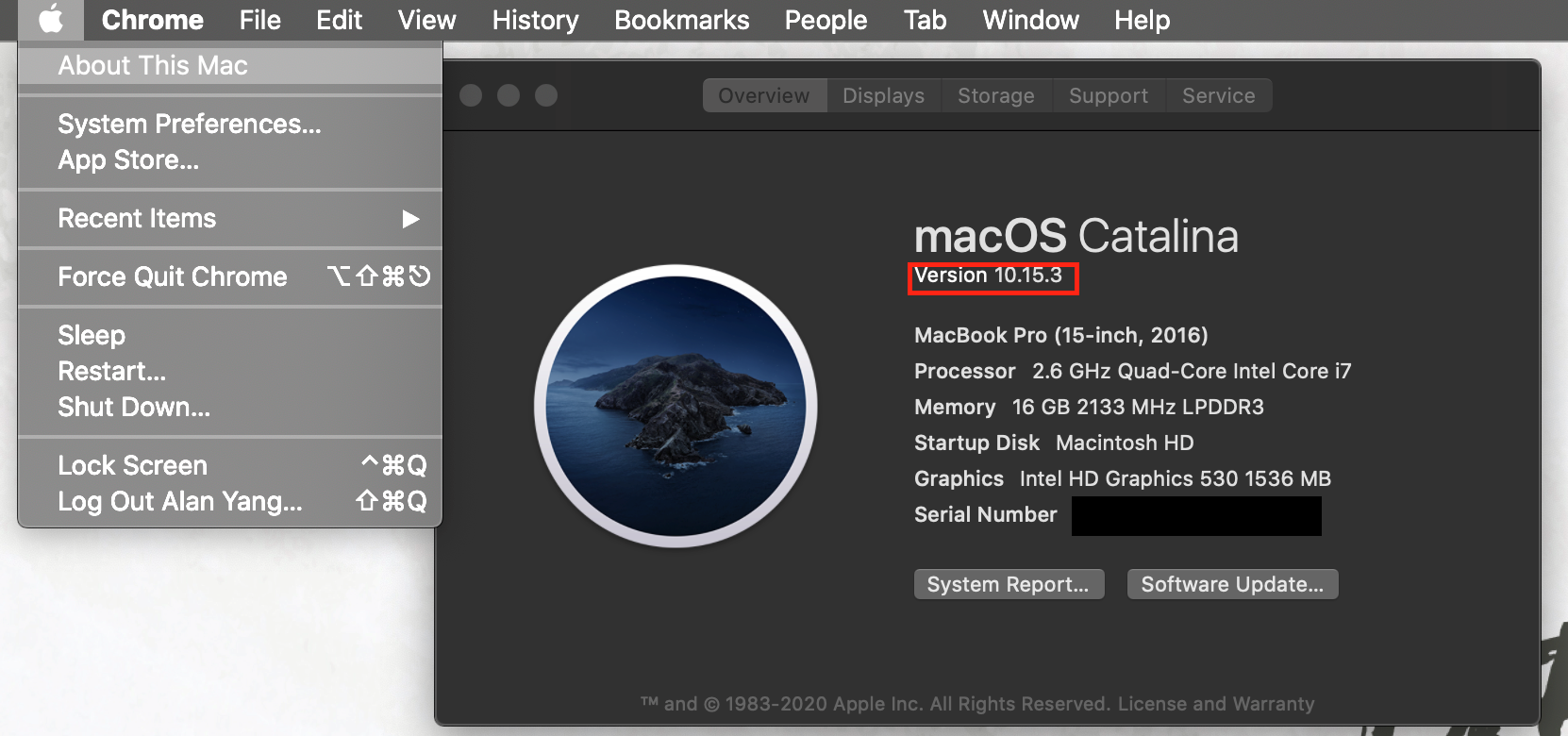Open the File menu
The width and height of the screenshot is (1568, 736).
(260, 20)
